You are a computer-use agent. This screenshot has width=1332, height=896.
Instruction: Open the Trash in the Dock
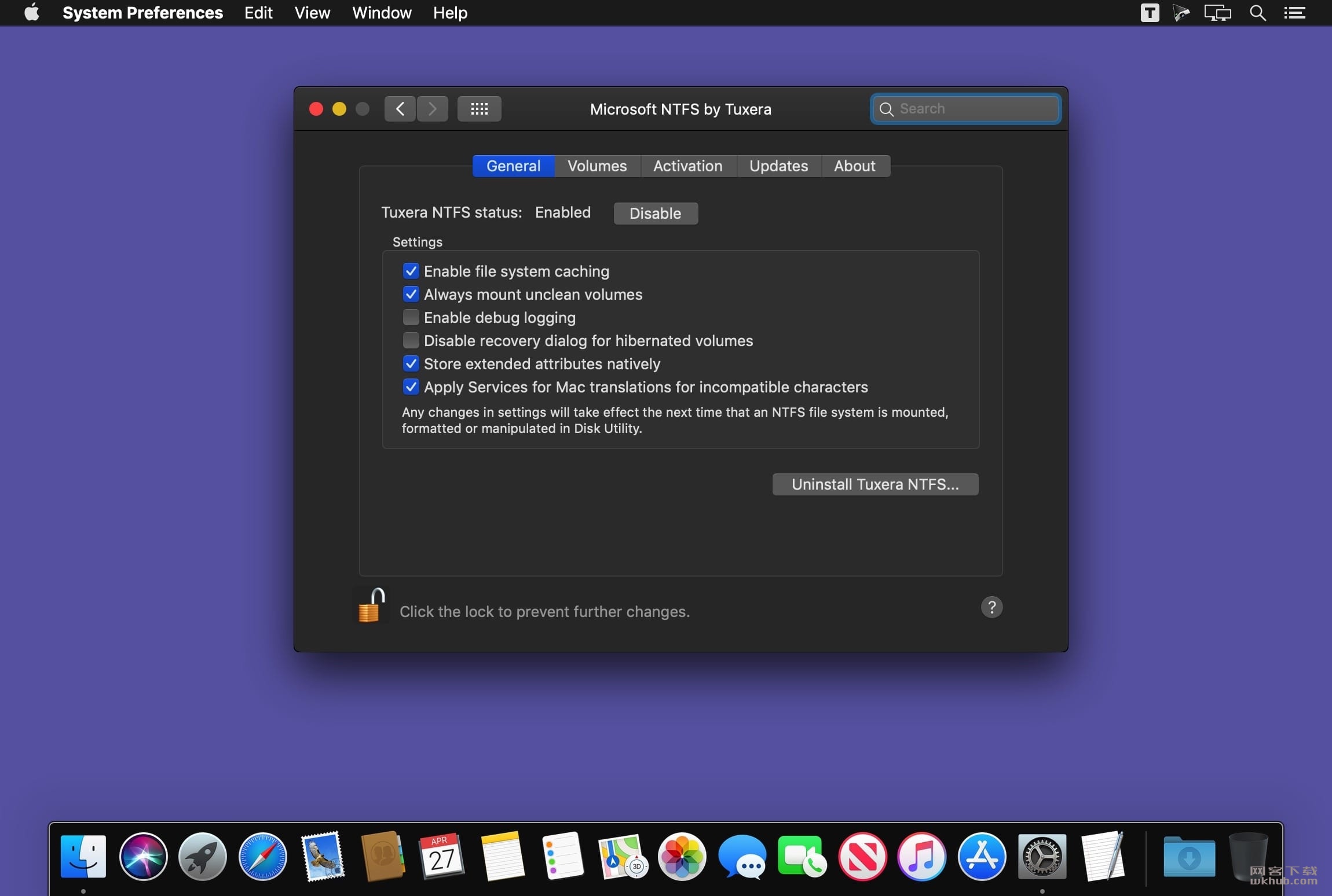pos(1248,857)
